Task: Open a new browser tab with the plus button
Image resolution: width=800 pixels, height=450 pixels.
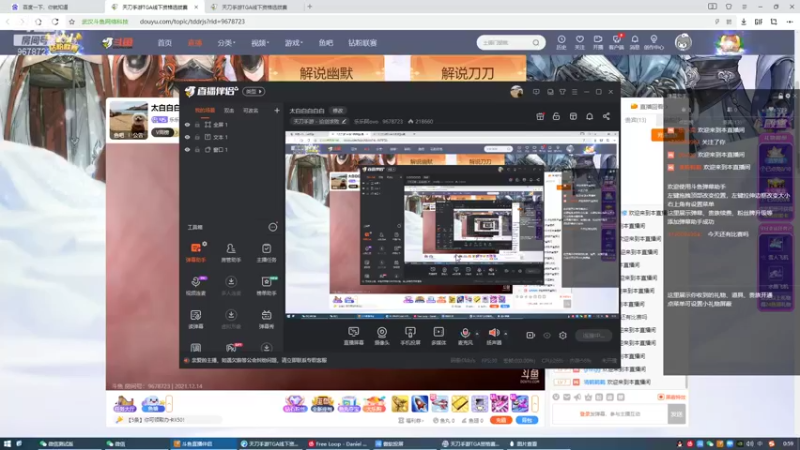Action: 310,7
